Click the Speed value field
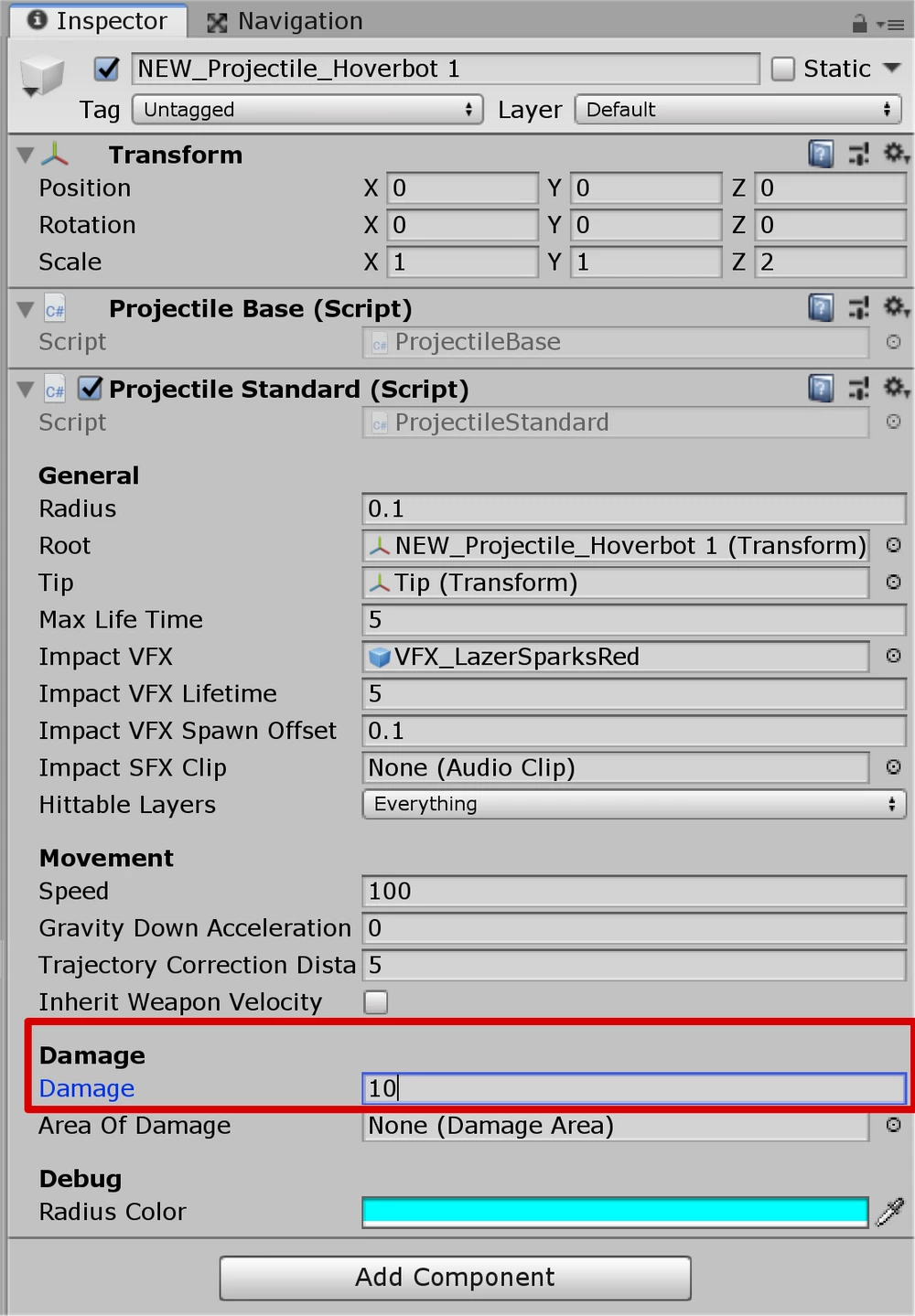This screenshot has width=915, height=1316. pos(634,891)
